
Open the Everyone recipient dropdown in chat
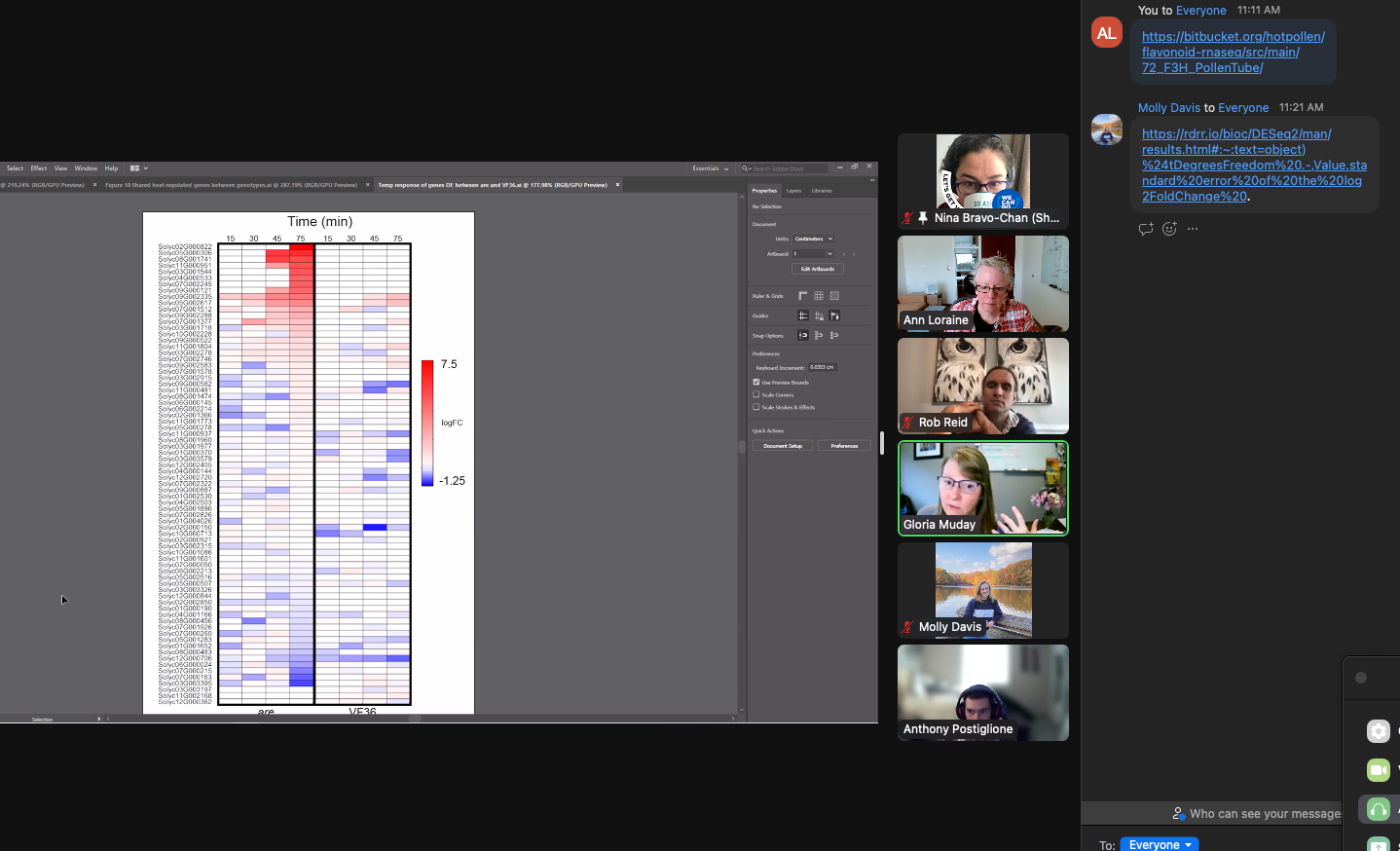coord(1160,844)
